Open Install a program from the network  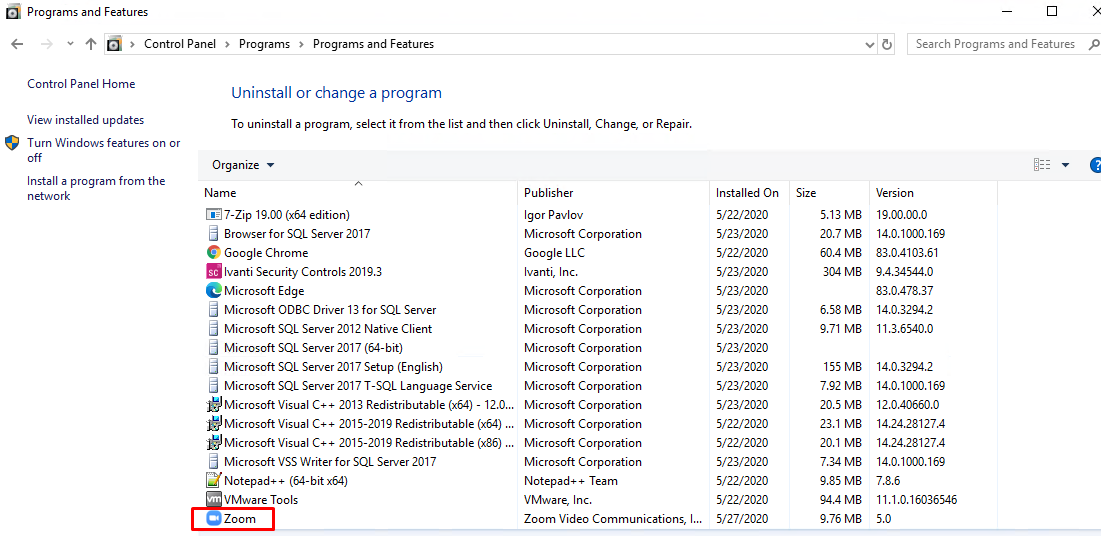pos(96,188)
